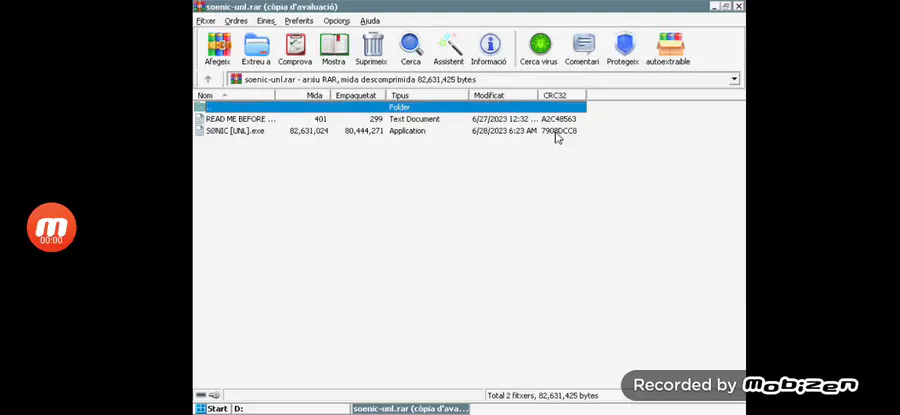Open the Mostra view icon
Viewport: 900px width, 415px height.
[333, 45]
